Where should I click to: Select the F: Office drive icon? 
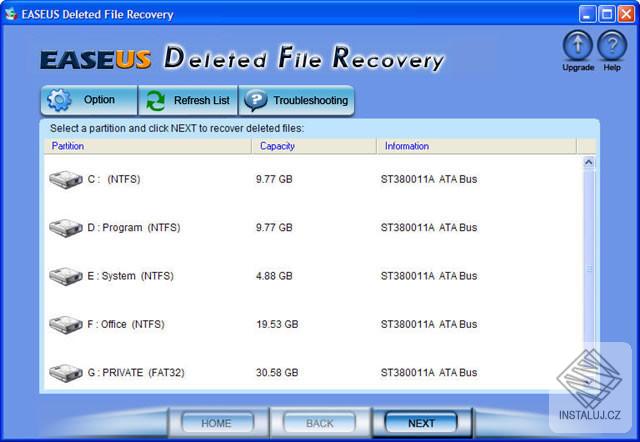[x=66, y=324]
